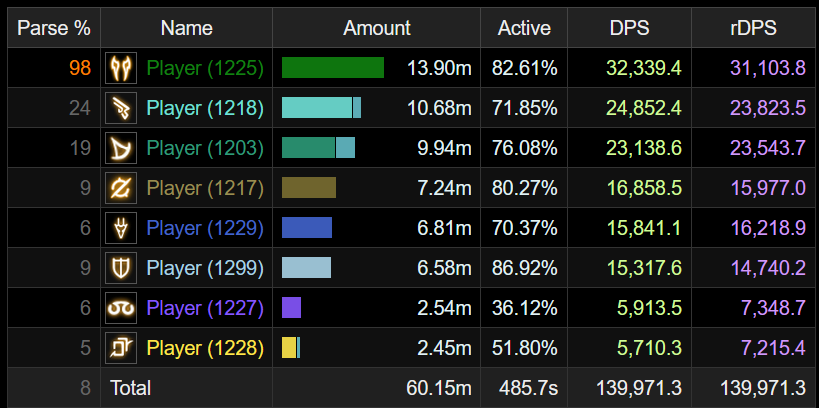Sort by the DPS column header
The height and width of the screenshot is (408, 819).
point(629,28)
